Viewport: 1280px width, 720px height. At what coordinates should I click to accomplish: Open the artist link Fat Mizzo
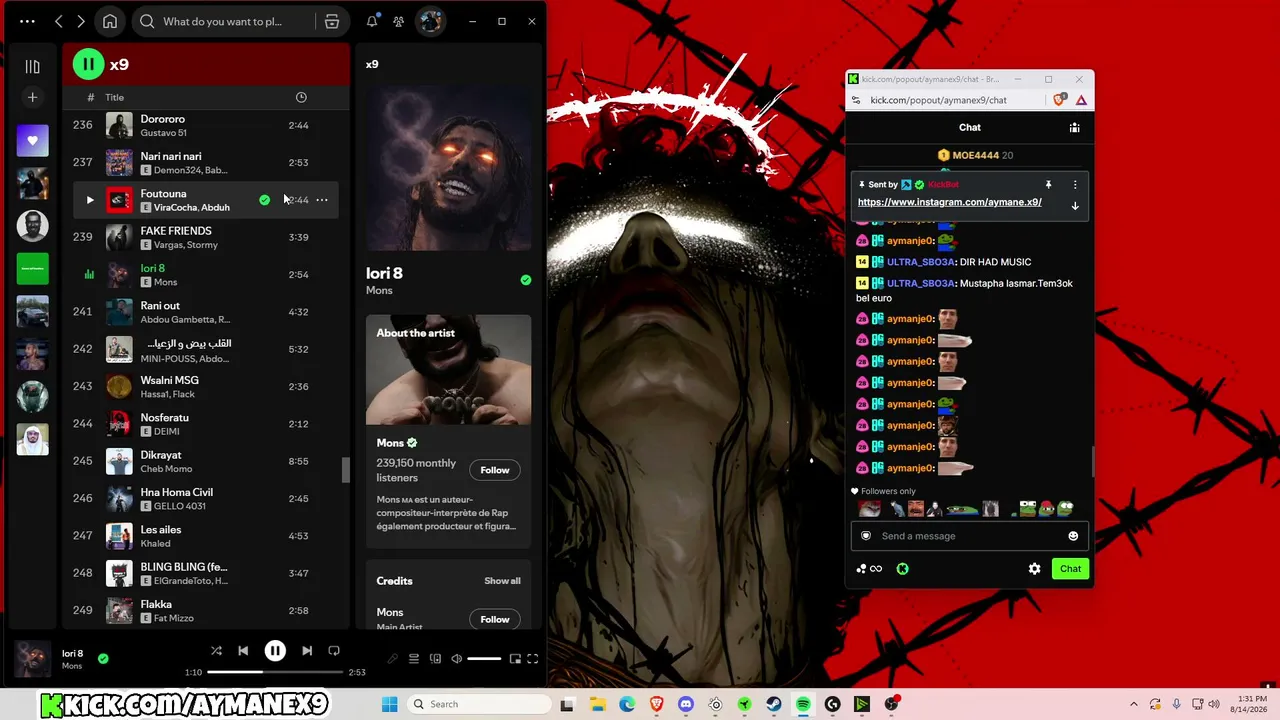click(x=175, y=618)
